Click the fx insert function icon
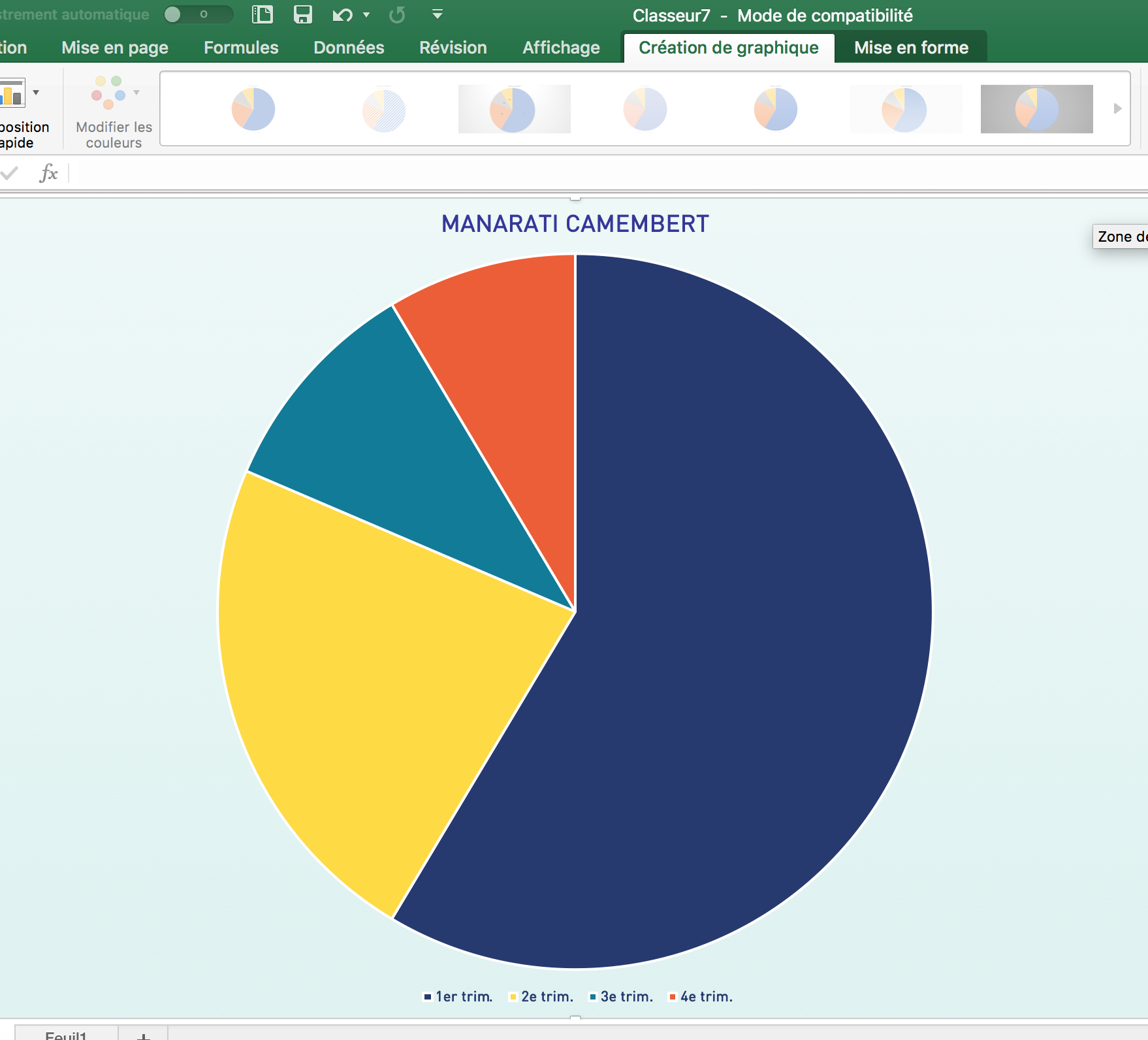Image resolution: width=1148 pixels, height=1040 pixels. tap(48, 173)
